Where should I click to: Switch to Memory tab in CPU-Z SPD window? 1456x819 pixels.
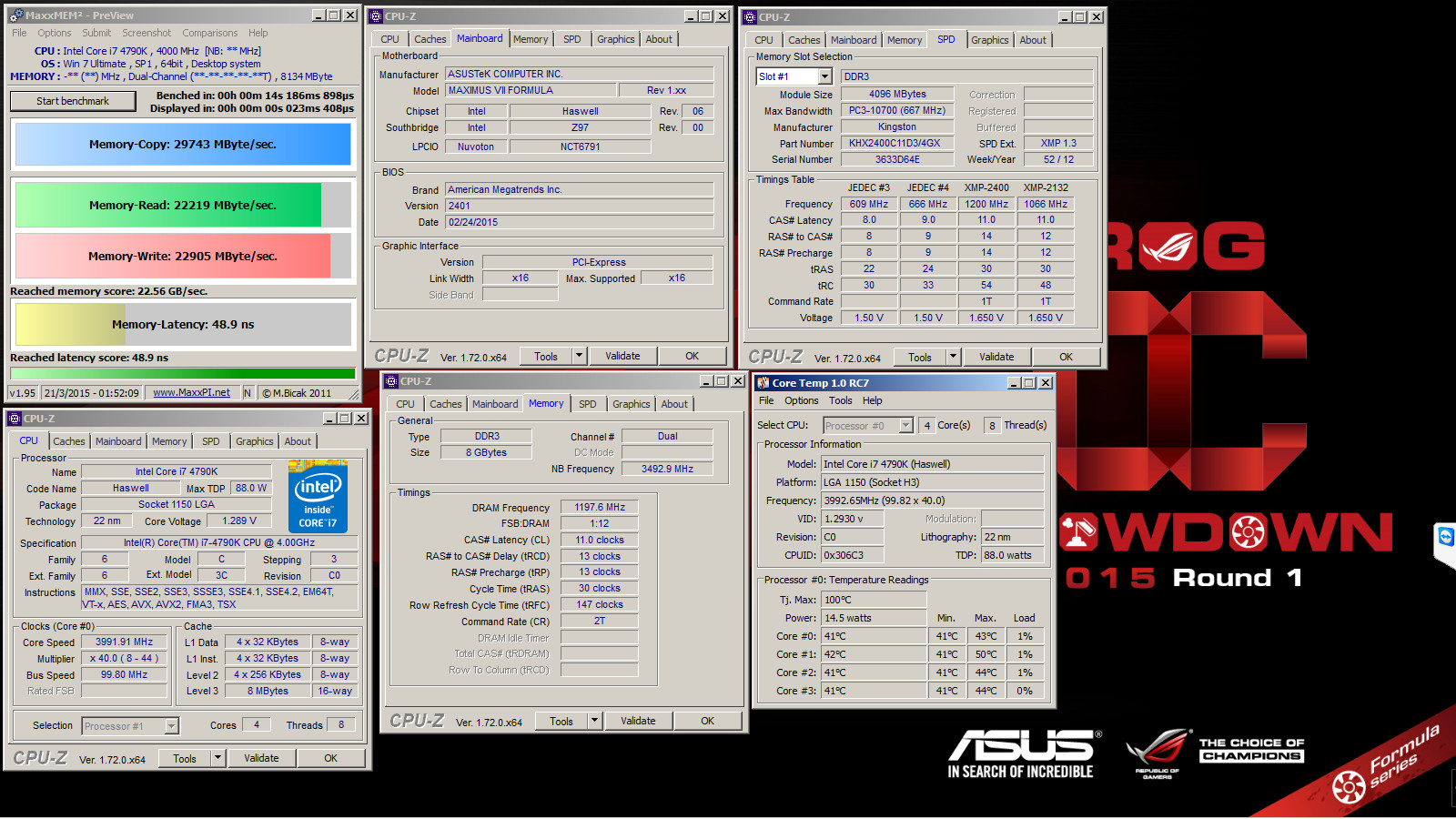point(905,40)
